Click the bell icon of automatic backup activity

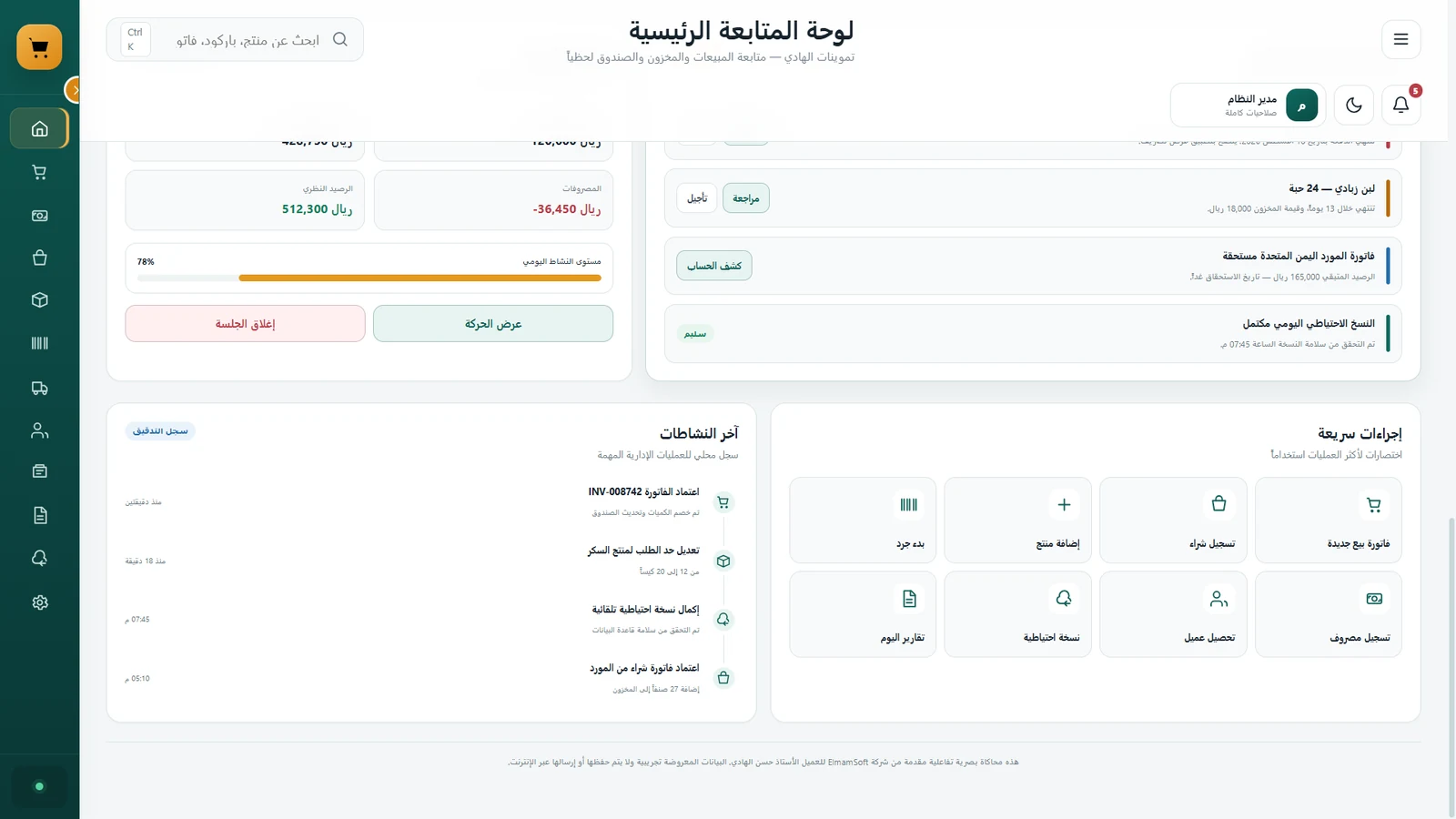coord(723,620)
